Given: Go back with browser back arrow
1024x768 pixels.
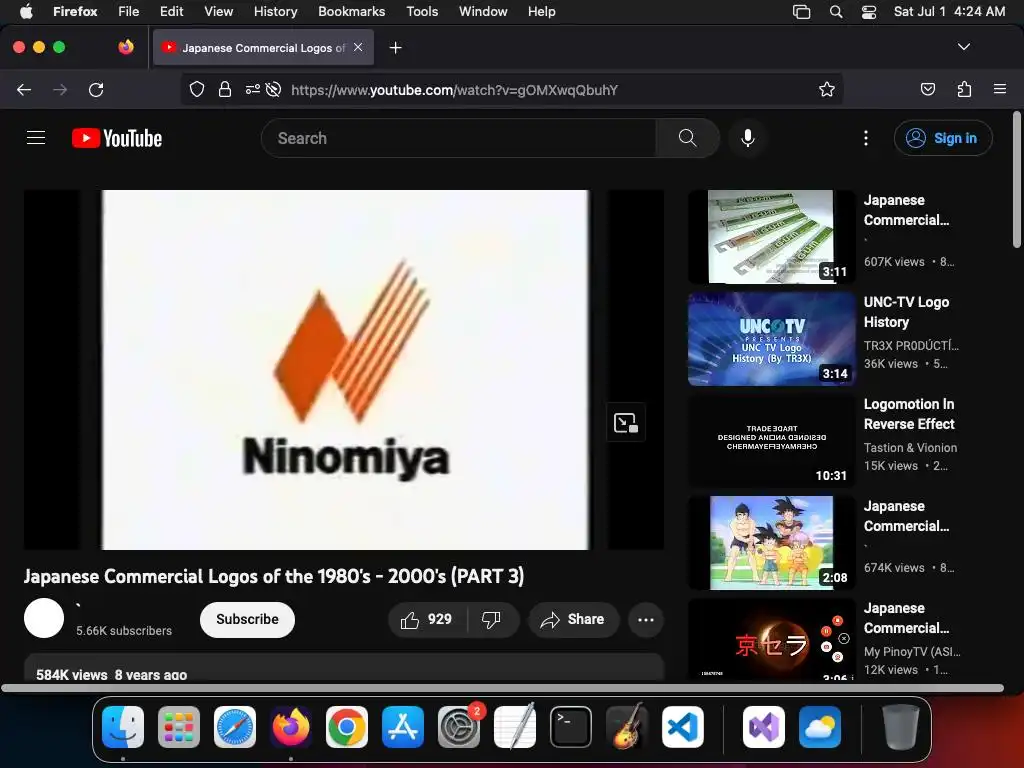Looking at the screenshot, I should (24, 89).
